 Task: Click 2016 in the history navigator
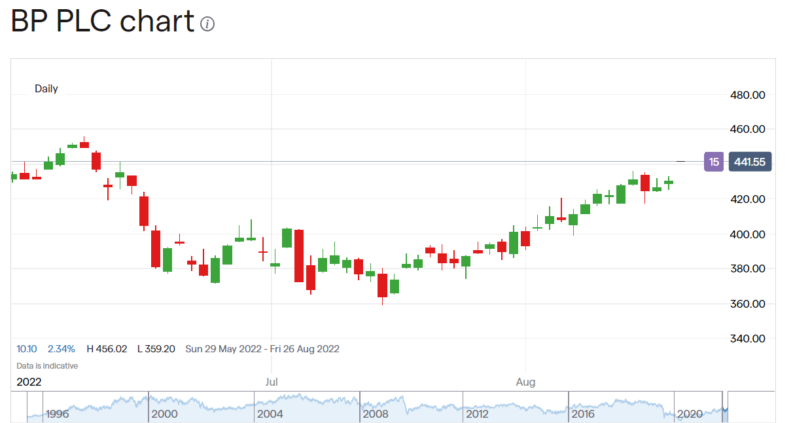click(x=583, y=414)
